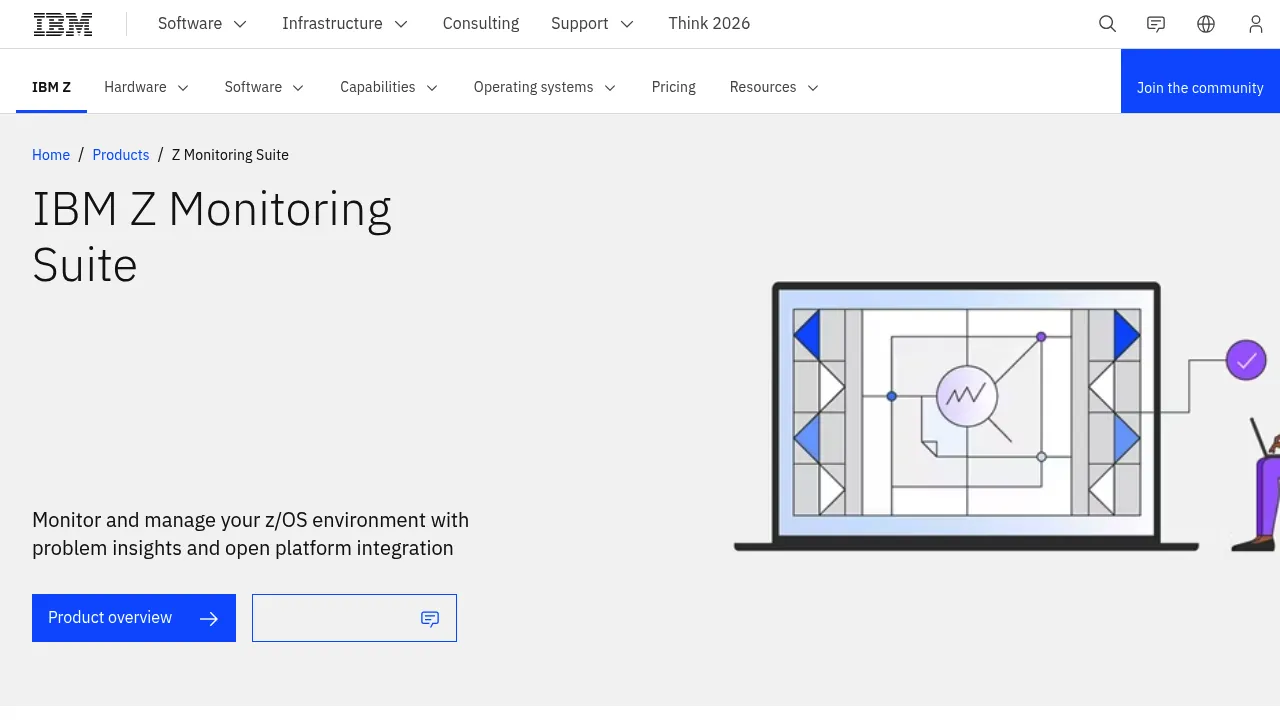This screenshot has height=720, width=1280.
Task: Go to the Products breadcrumb link
Action: coord(121,155)
